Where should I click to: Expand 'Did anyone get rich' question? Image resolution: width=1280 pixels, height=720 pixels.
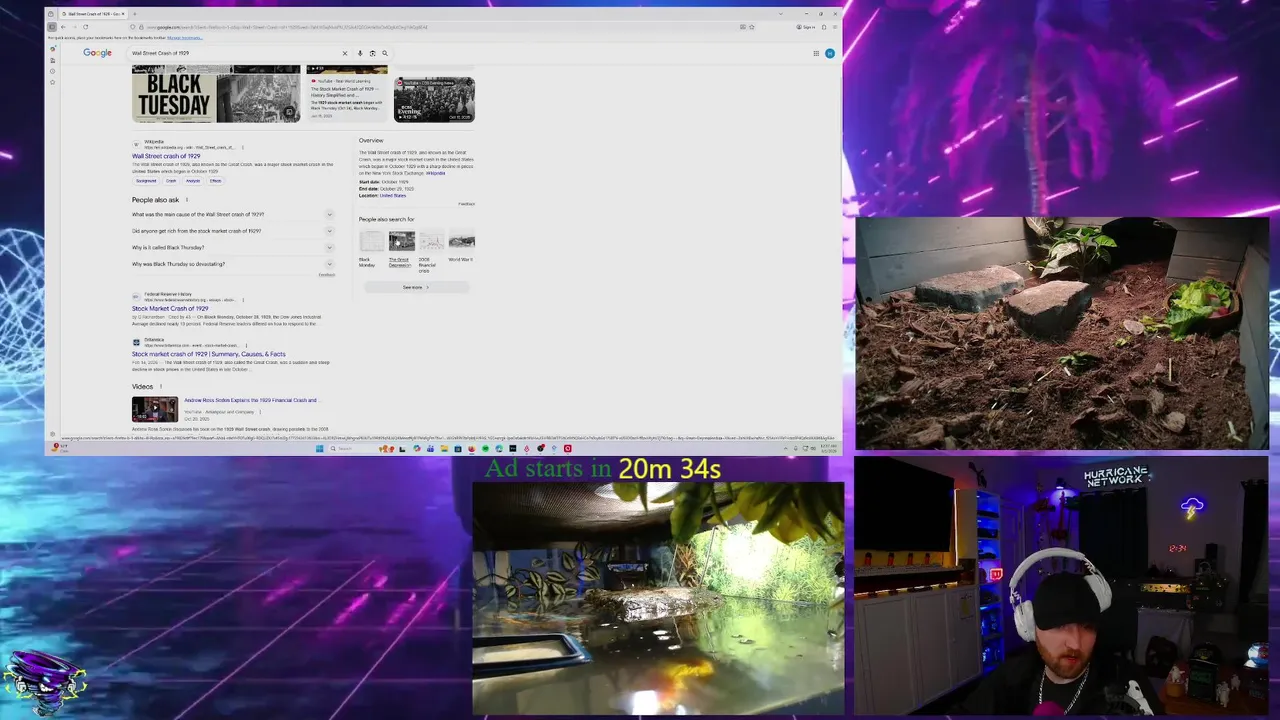pyautogui.click(x=232, y=231)
